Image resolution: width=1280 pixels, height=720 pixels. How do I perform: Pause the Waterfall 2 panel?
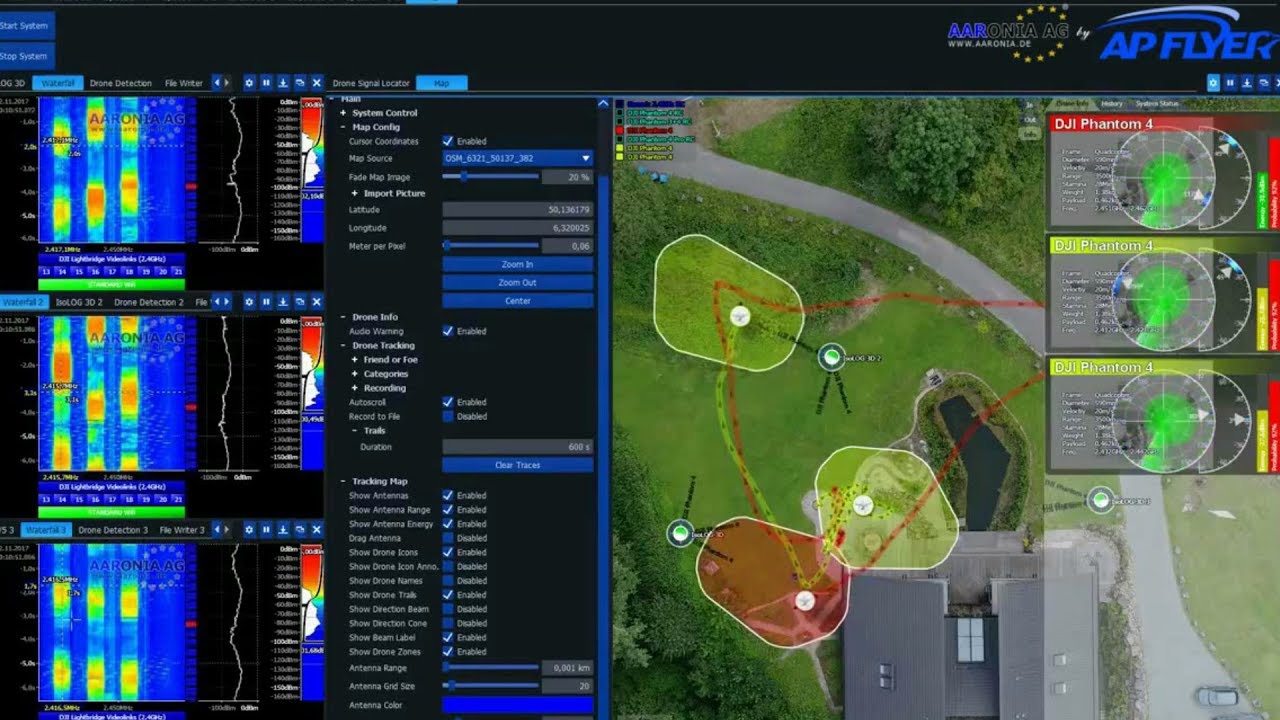pyautogui.click(x=266, y=302)
